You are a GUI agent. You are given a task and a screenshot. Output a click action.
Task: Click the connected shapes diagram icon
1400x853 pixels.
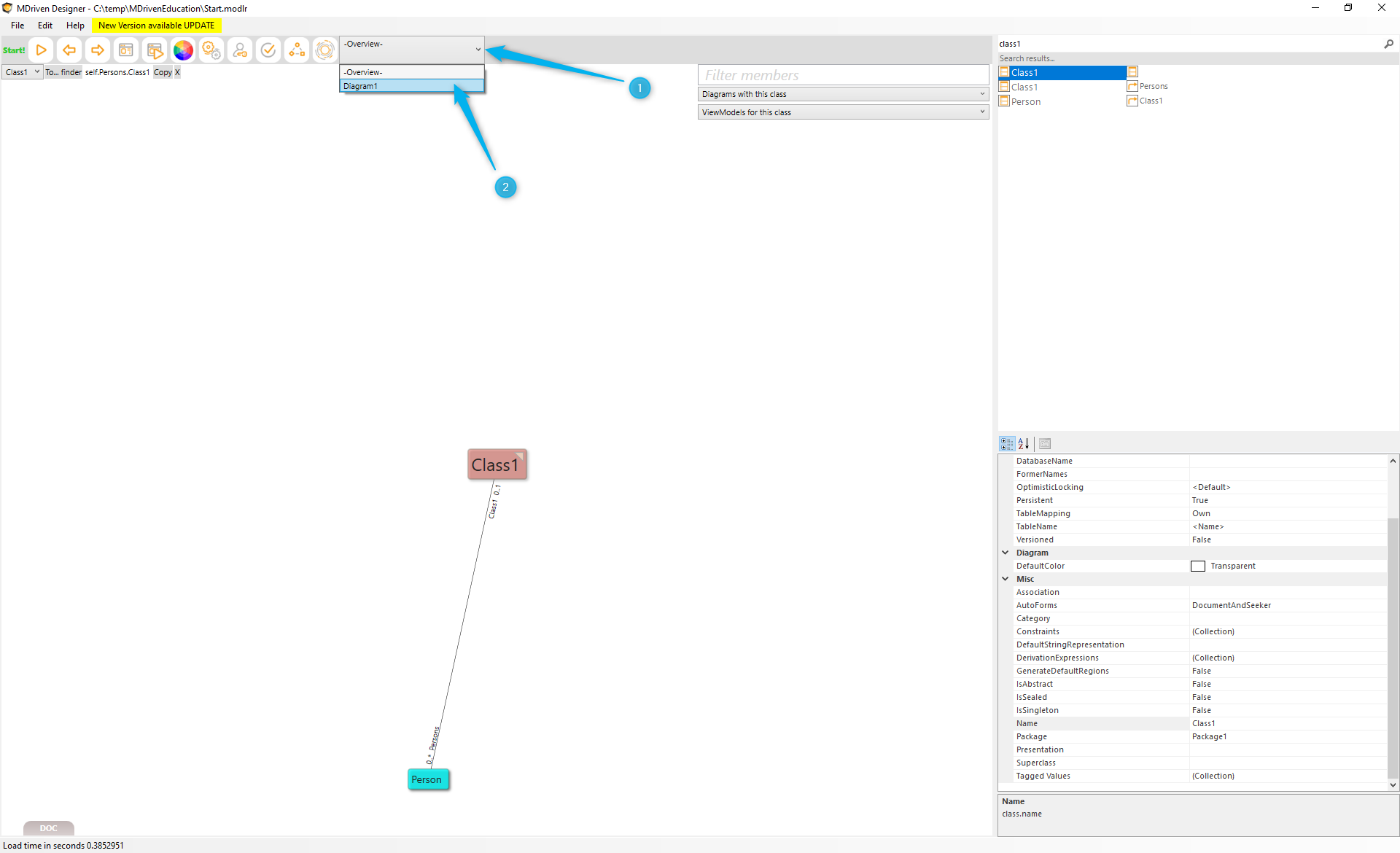tap(297, 50)
